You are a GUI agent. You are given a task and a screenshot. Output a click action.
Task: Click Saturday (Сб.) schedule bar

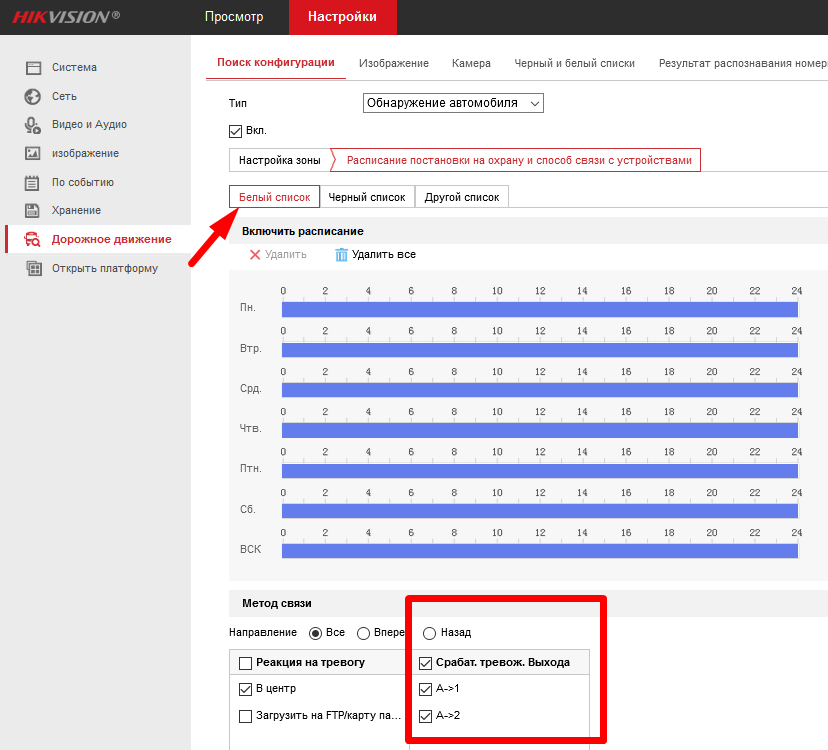[x=540, y=511]
